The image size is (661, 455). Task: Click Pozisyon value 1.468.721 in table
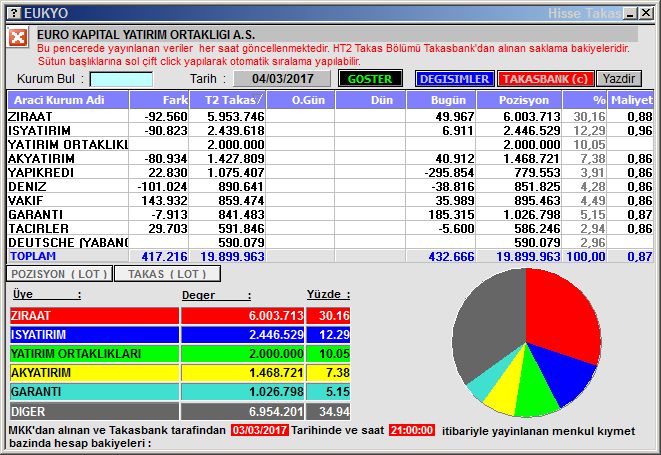pos(531,159)
